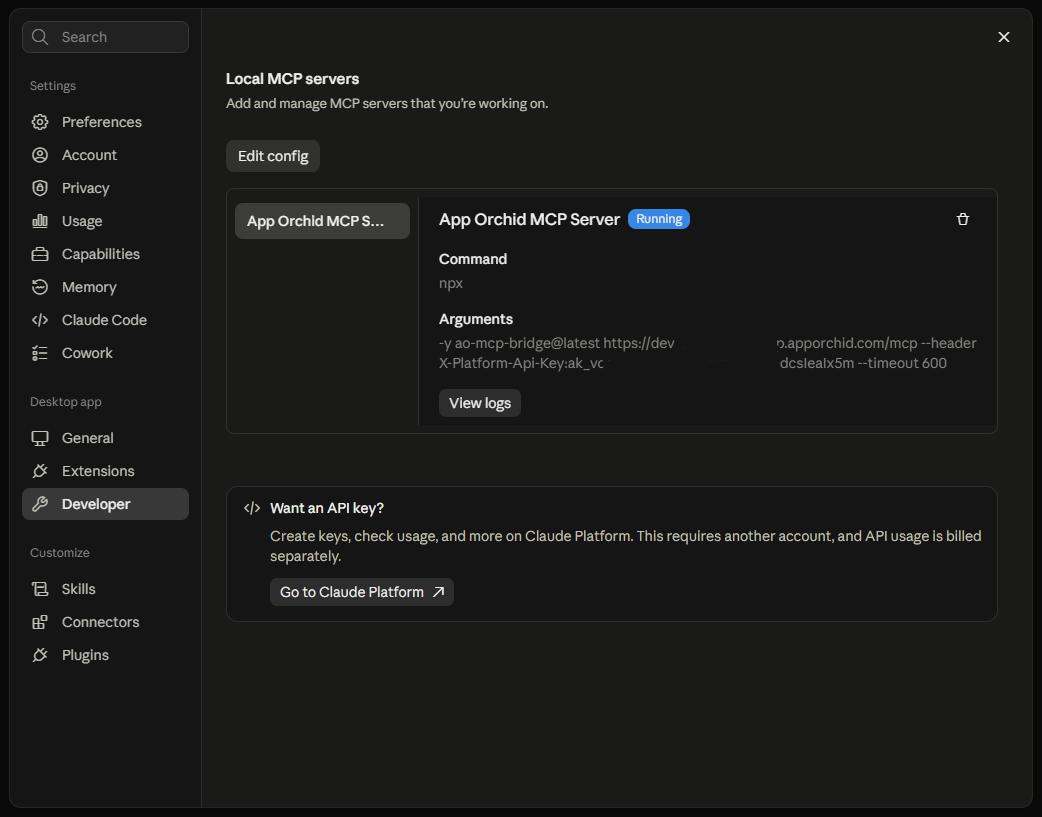This screenshot has height=817, width=1042.
Task: Open Privacy via its shield icon
Action: click(x=40, y=188)
